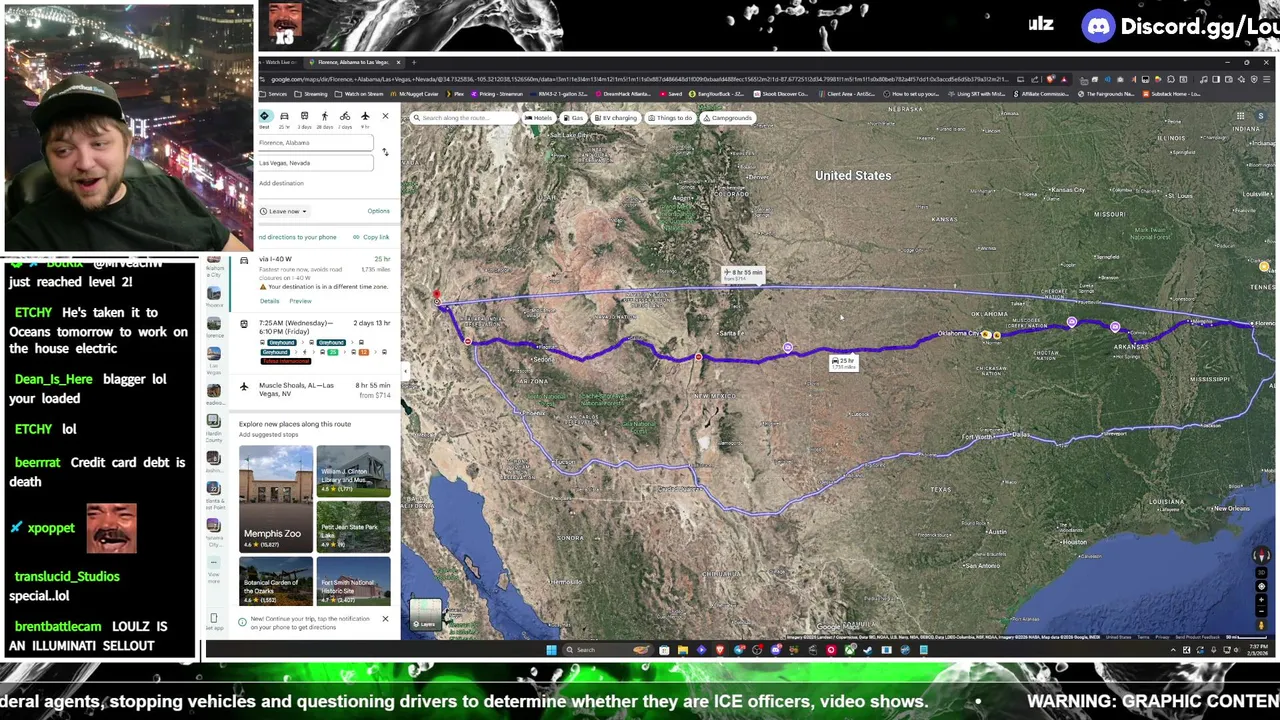1280x720 pixels.
Task: Collapse the side panel arrow
Action: (x=405, y=371)
